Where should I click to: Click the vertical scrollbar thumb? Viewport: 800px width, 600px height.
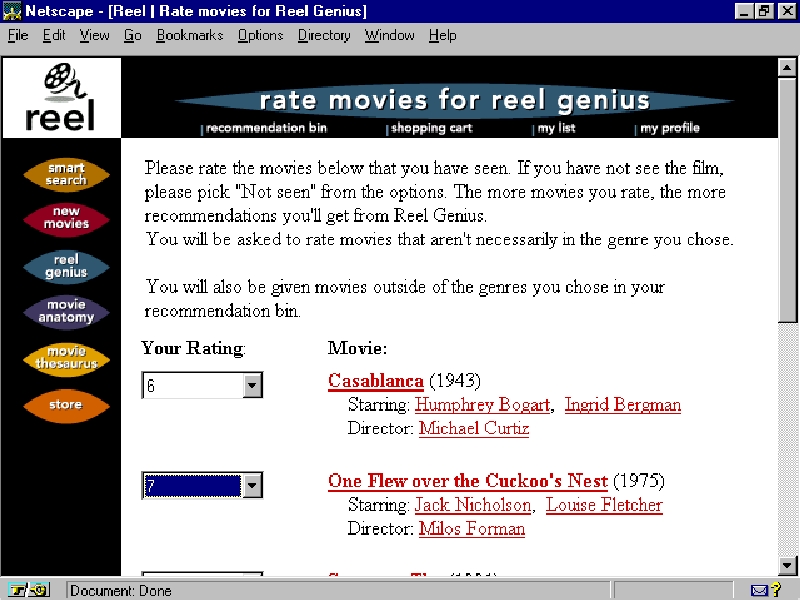tap(787, 199)
